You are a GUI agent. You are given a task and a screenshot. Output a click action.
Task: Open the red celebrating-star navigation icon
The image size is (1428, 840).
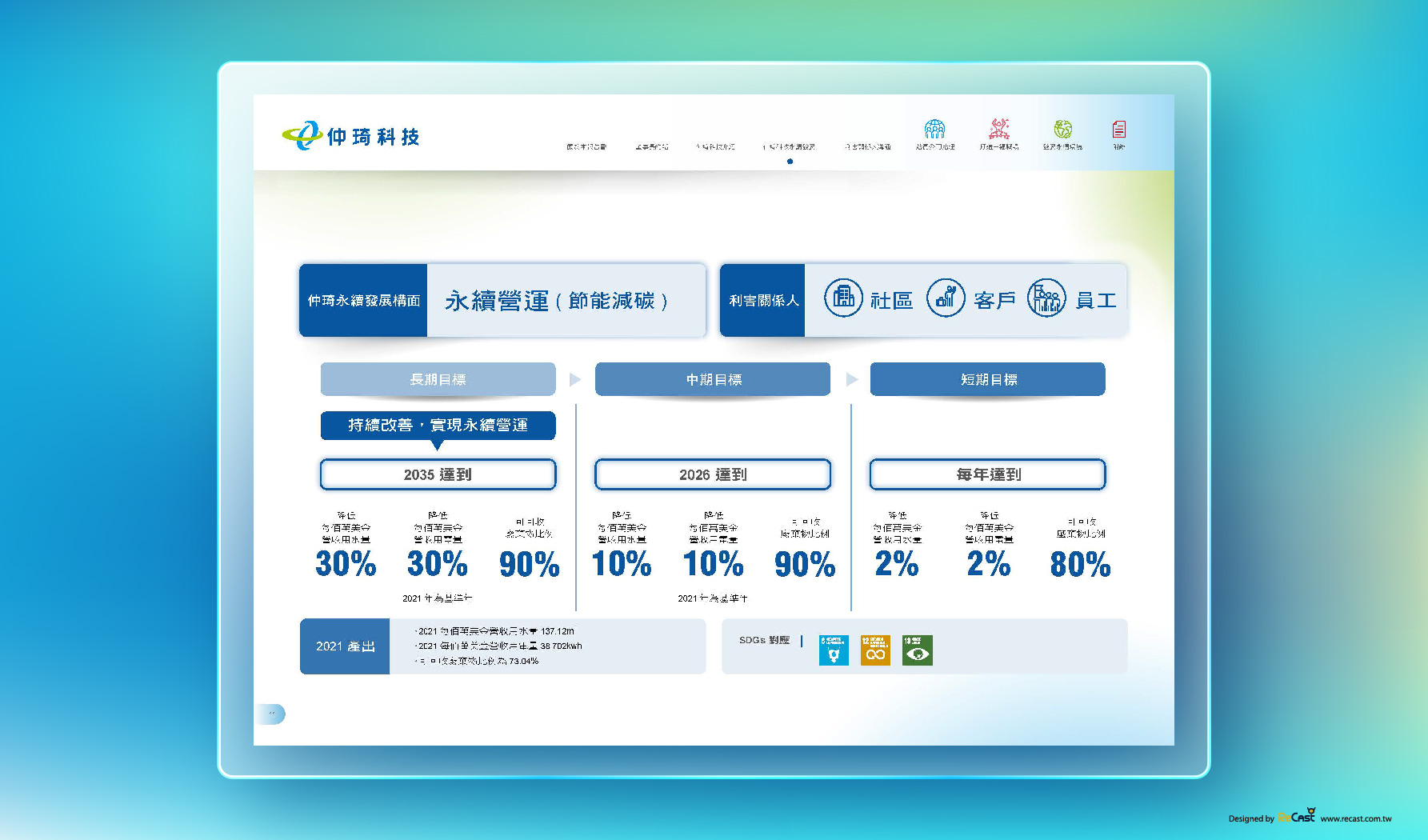tap(999, 129)
